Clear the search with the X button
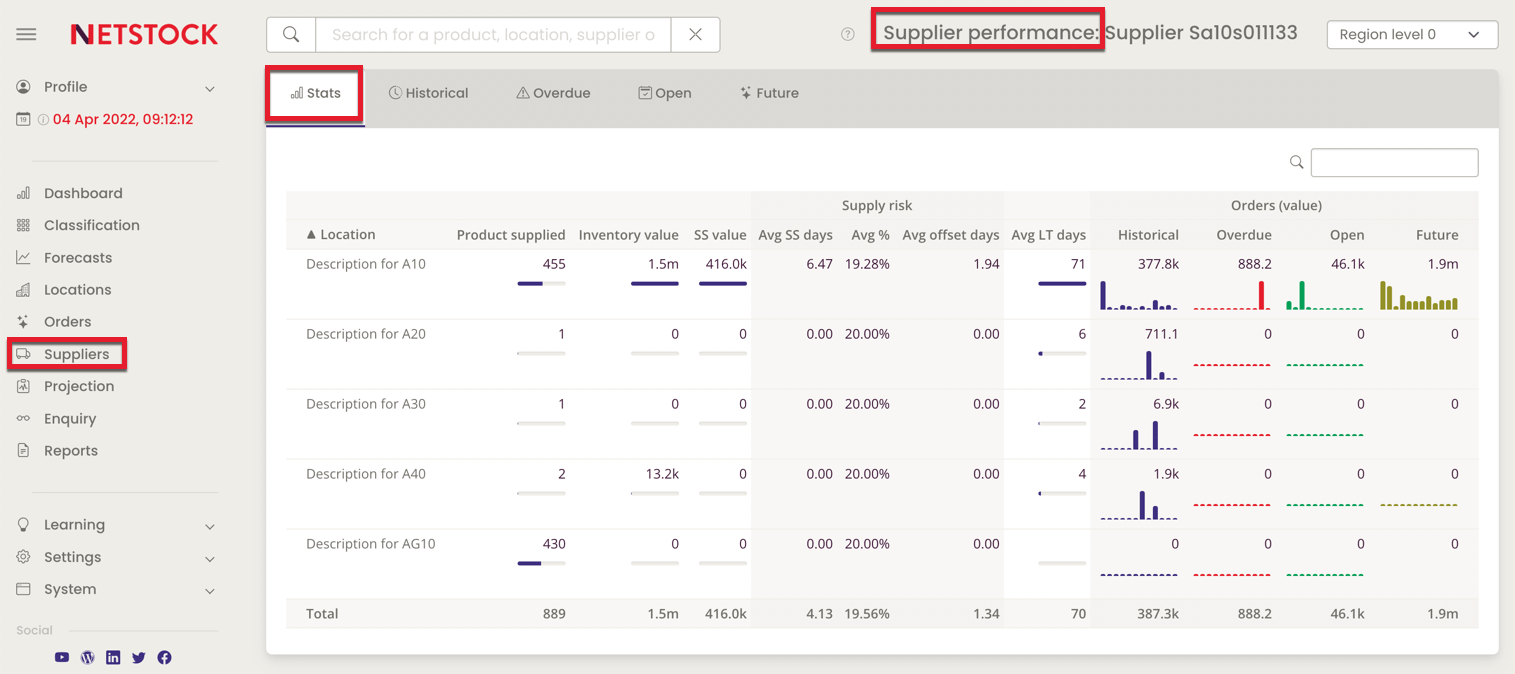1515x674 pixels. 695,34
